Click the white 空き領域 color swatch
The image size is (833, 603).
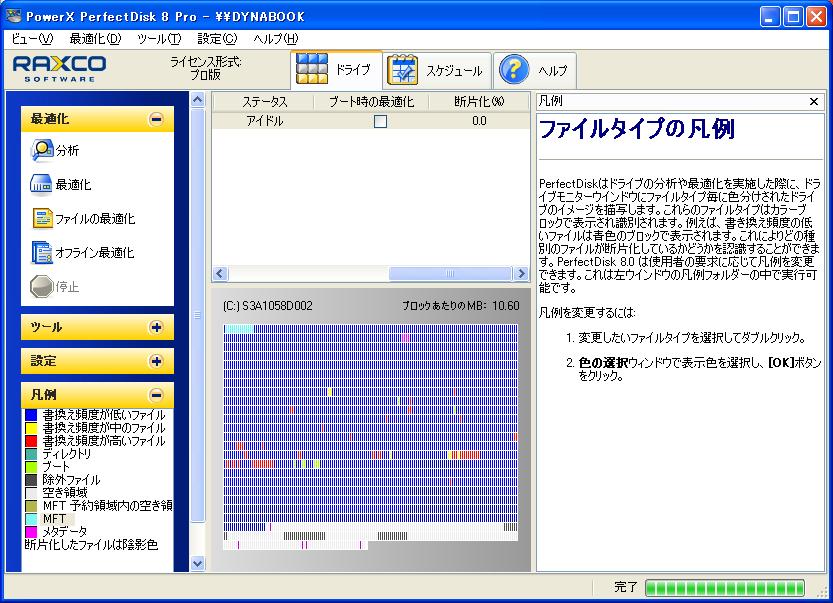(x=31, y=492)
